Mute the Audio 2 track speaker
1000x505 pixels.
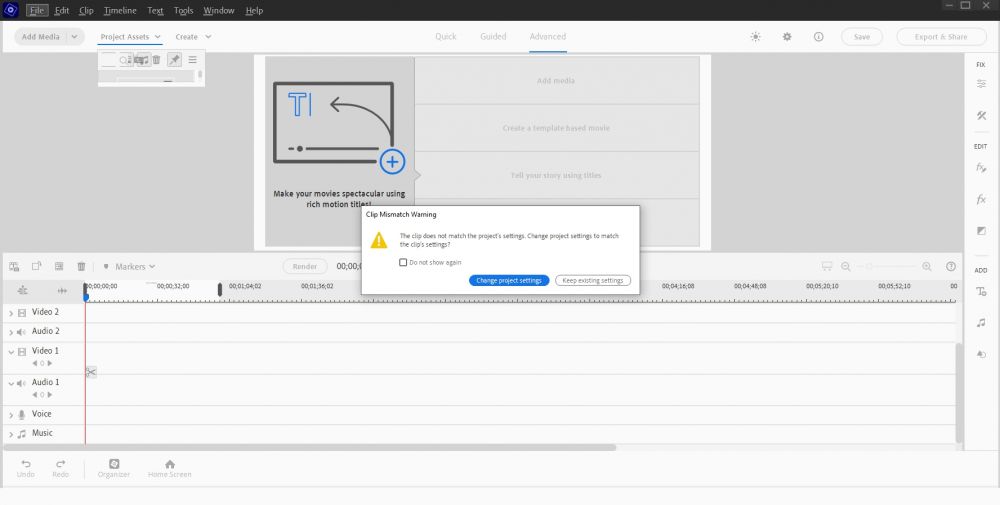[x=21, y=332]
